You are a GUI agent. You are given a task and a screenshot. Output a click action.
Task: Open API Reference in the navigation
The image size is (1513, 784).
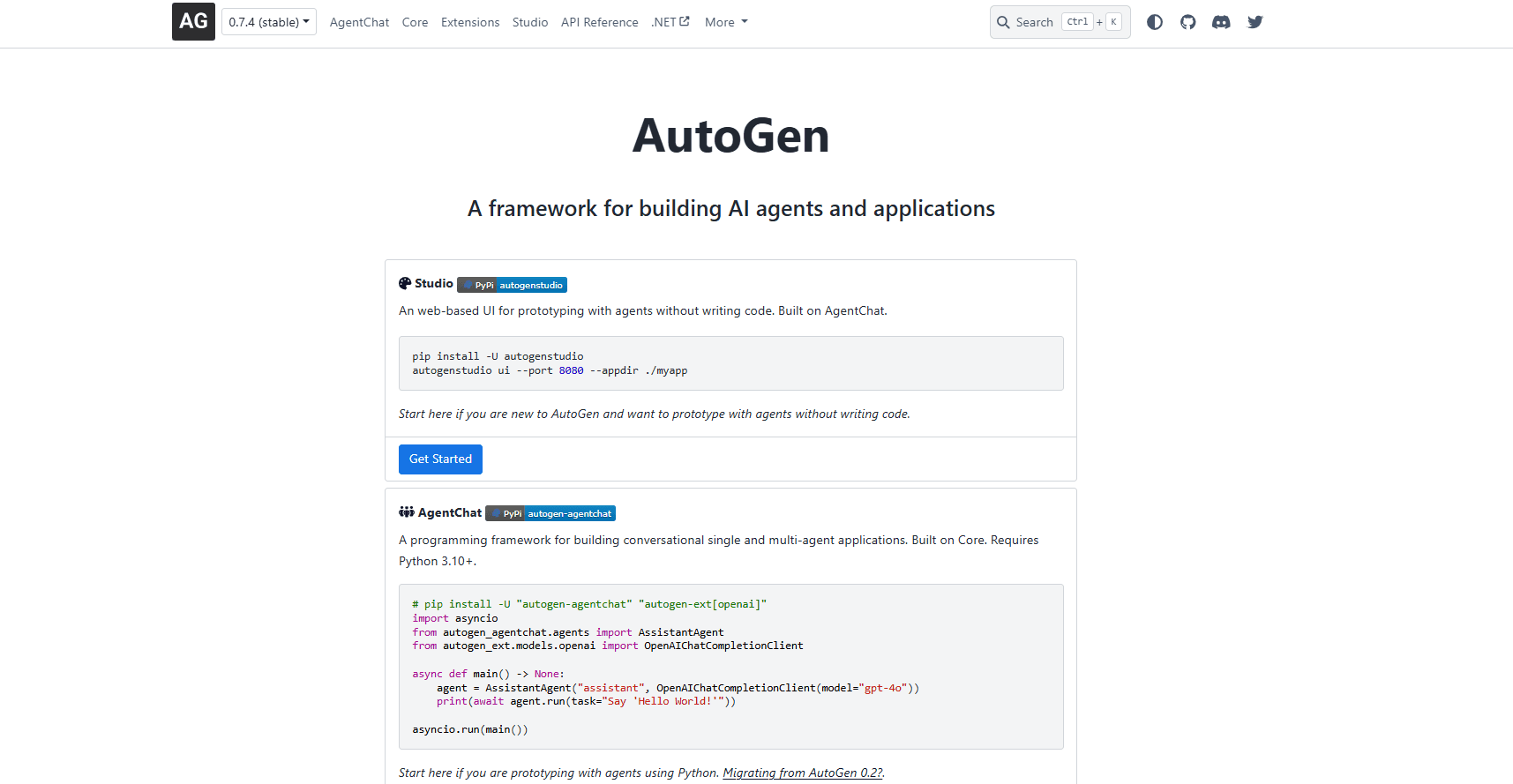pyautogui.click(x=600, y=22)
